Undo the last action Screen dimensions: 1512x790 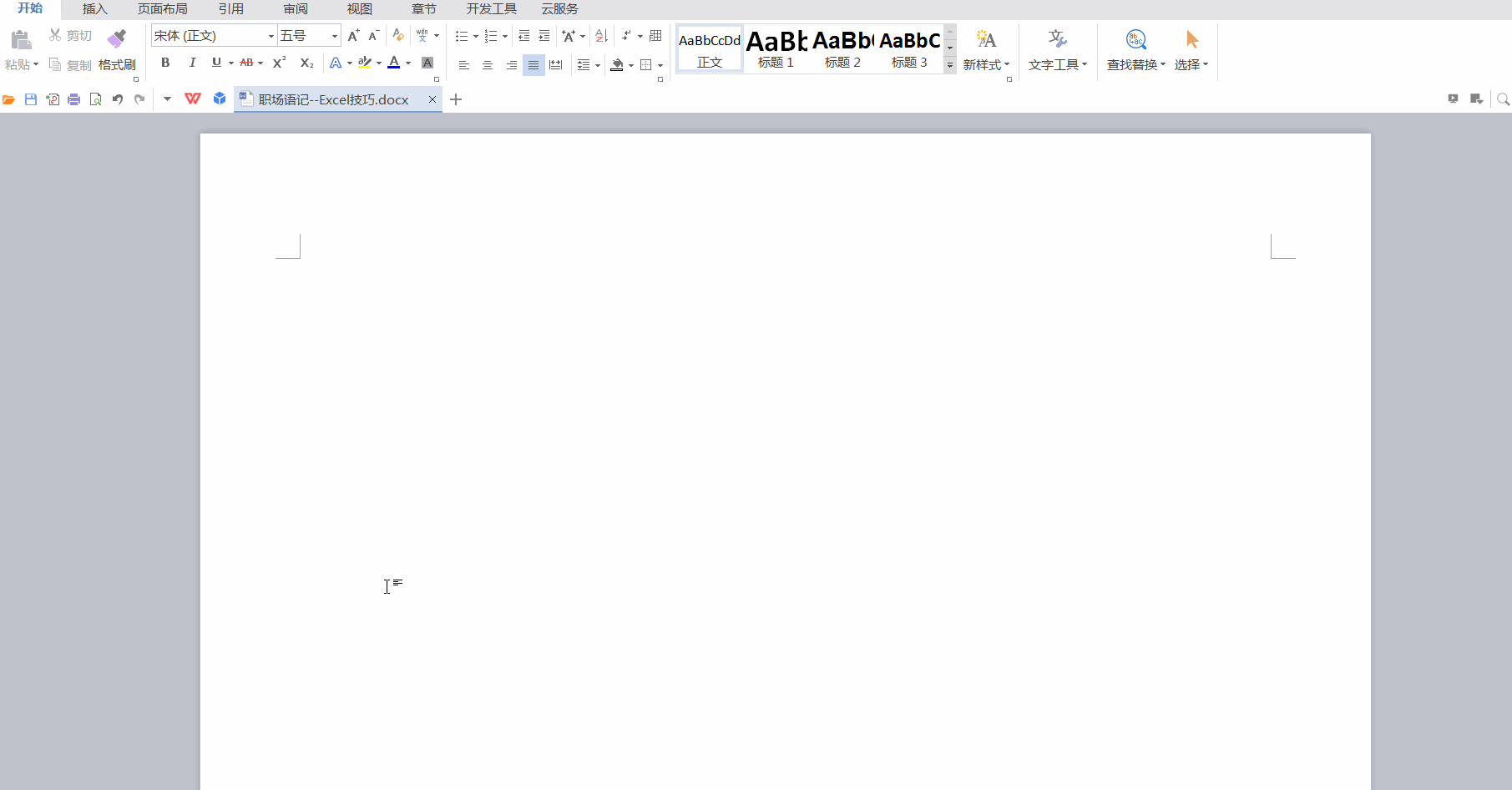point(118,99)
